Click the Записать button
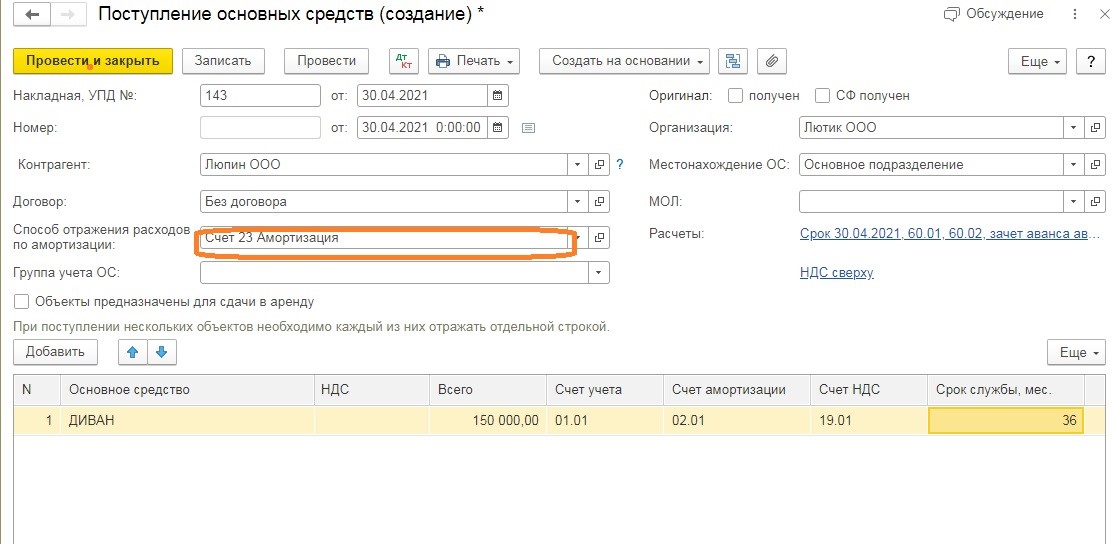 pos(223,61)
